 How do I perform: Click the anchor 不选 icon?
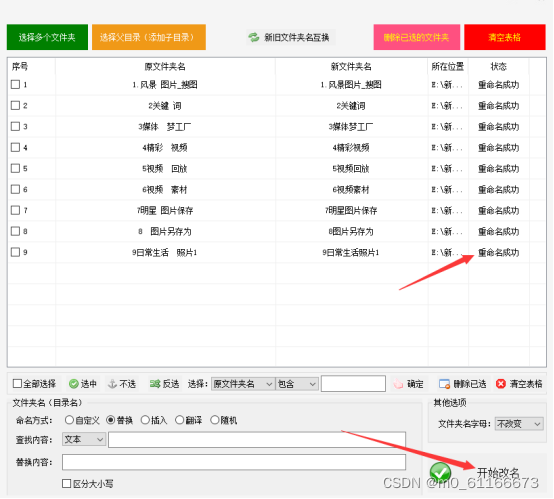click(x=112, y=384)
